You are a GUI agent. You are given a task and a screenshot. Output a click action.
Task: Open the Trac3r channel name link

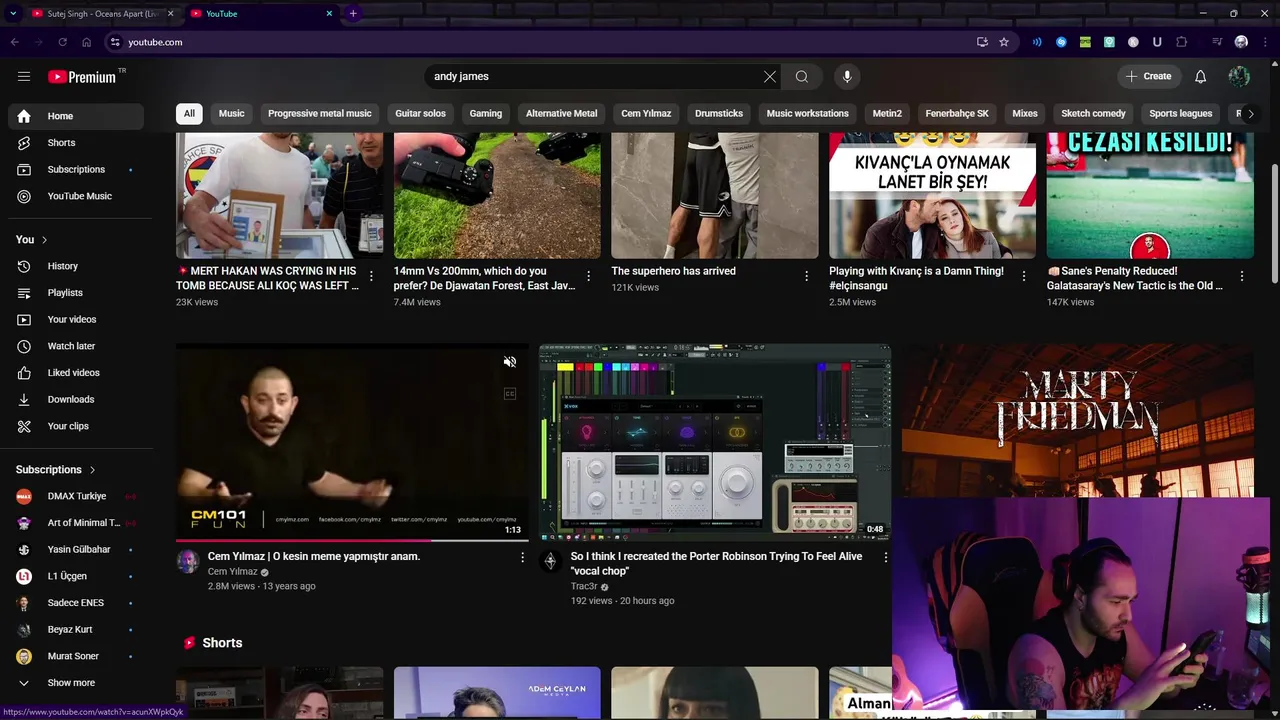pos(584,587)
